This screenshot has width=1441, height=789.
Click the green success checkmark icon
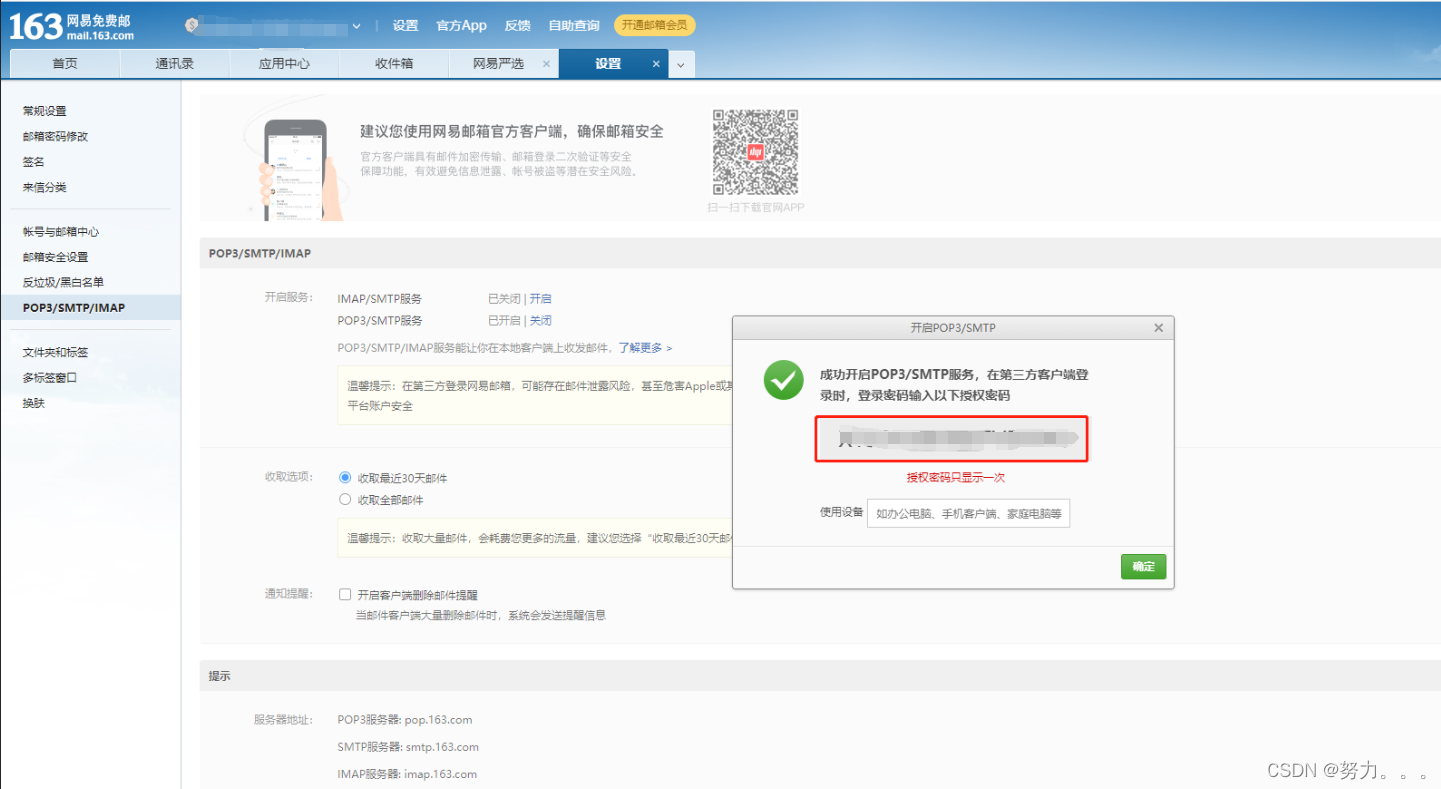tap(783, 380)
